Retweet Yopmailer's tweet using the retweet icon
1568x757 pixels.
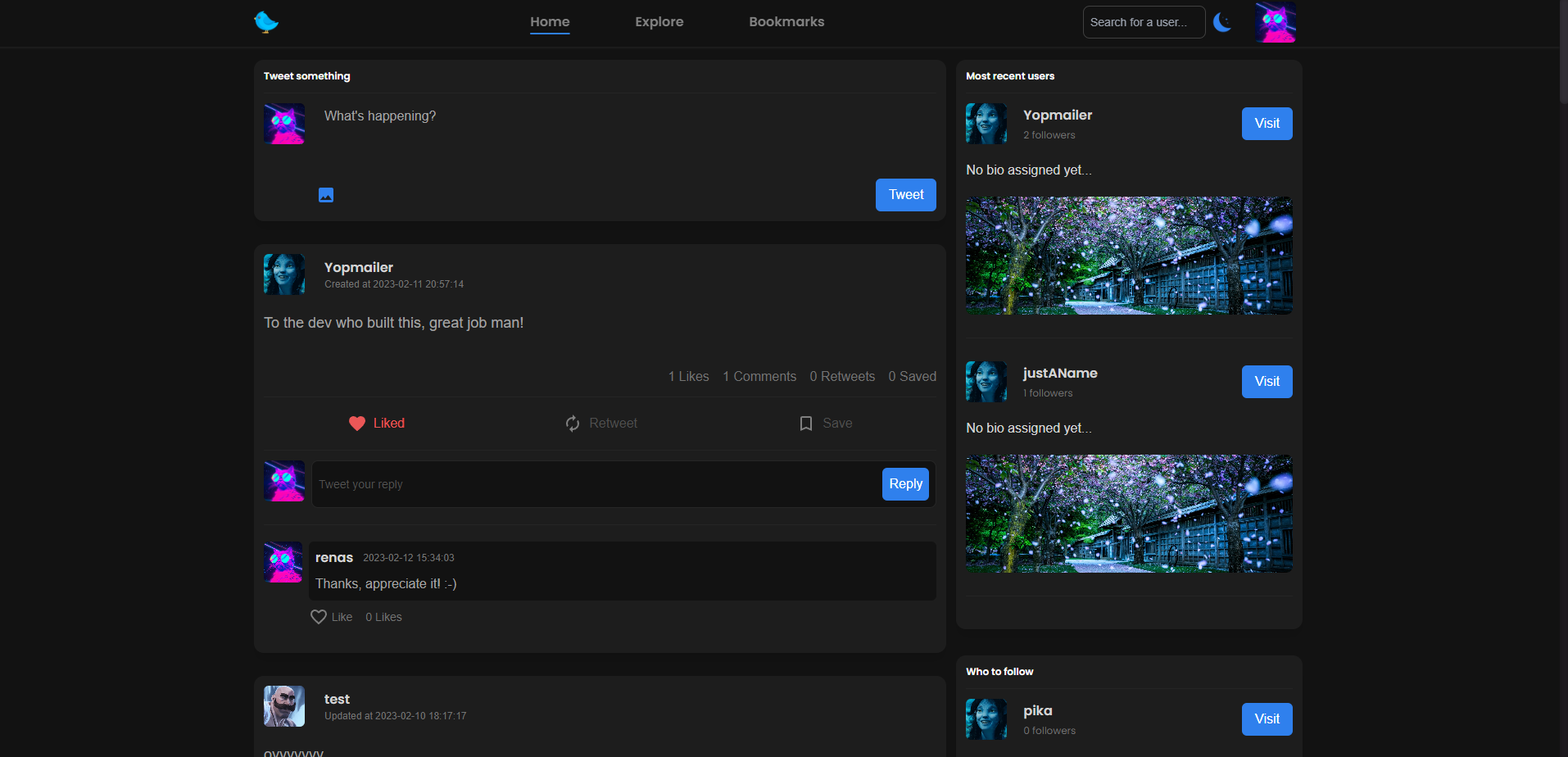coord(573,423)
